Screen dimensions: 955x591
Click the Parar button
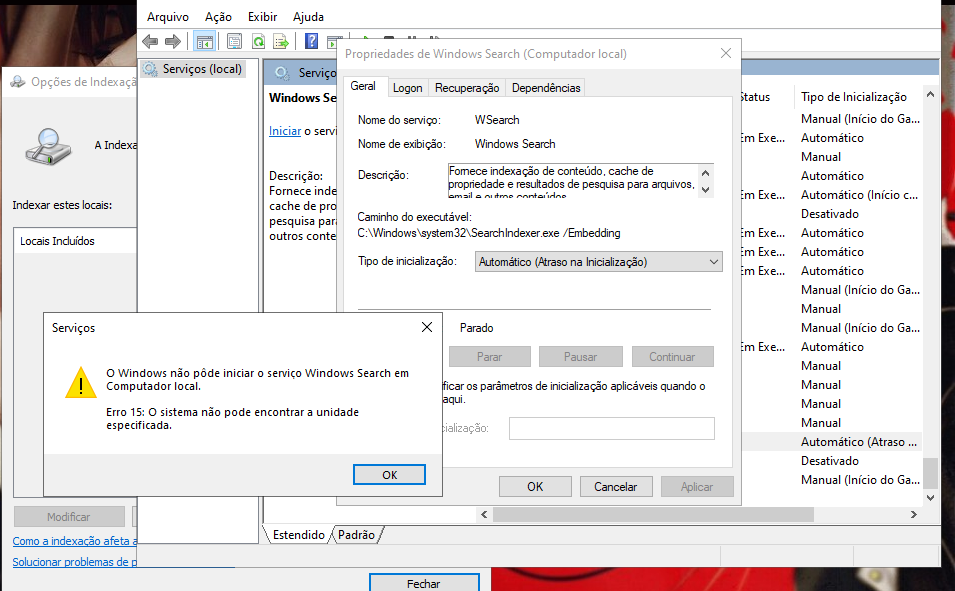[490, 357]
